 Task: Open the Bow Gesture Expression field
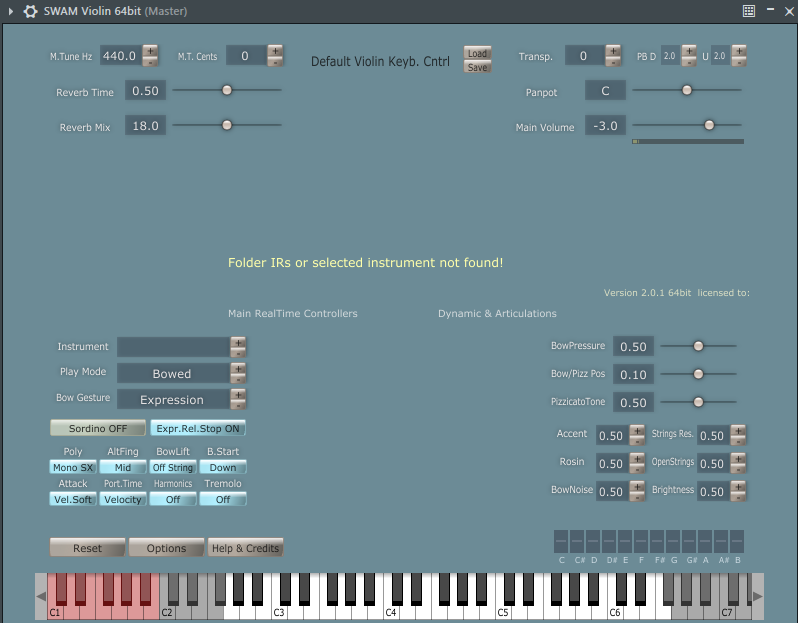[173, 399]
